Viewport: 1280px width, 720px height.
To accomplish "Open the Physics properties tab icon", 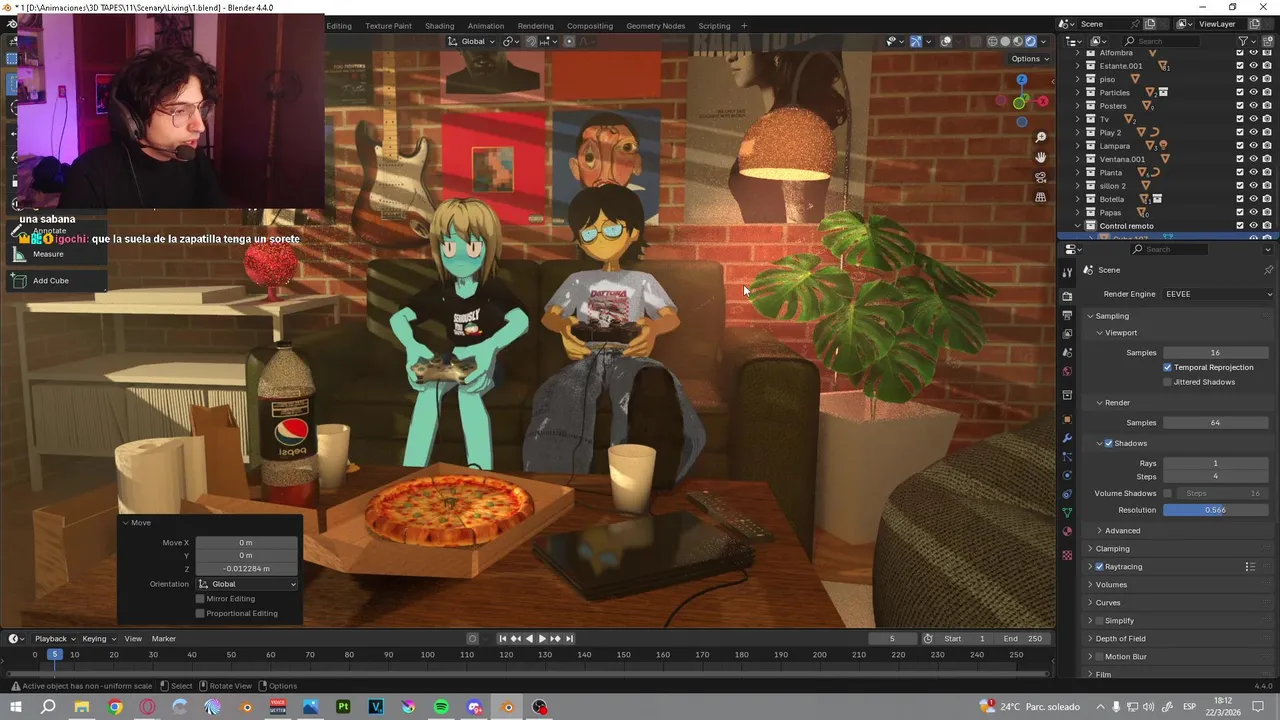I will tap(1067, 475).
